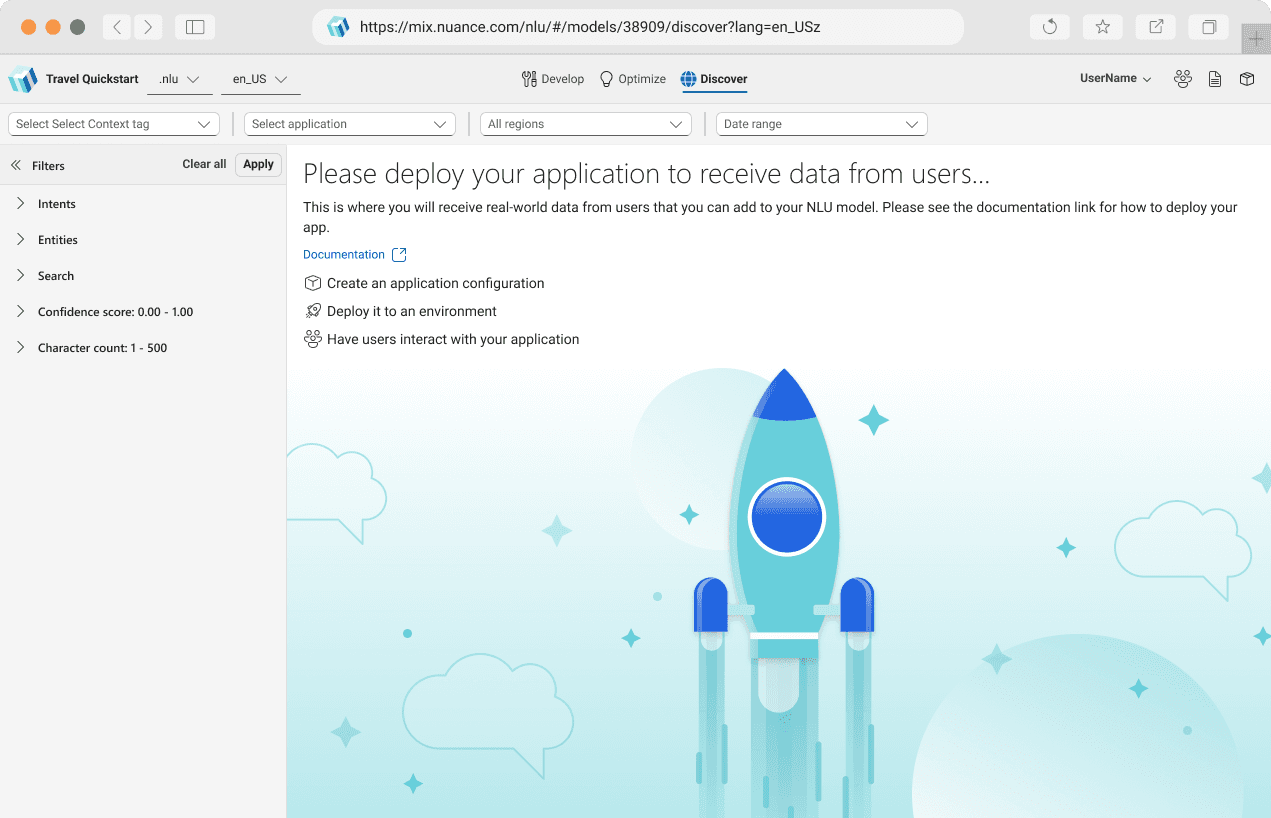Click the rocket icon beside Deploy it
Screen dimensions: 1271x818
313,311
